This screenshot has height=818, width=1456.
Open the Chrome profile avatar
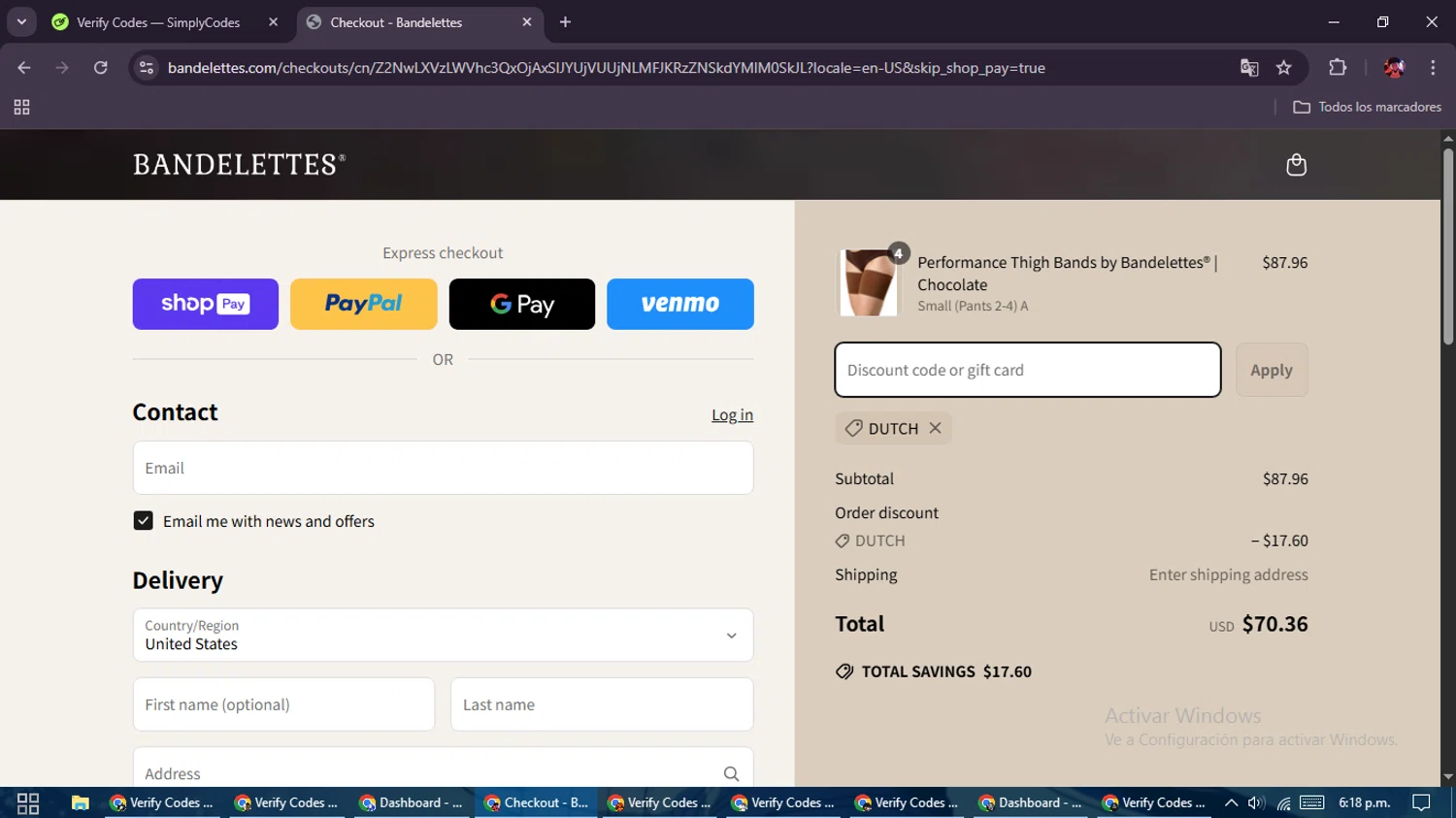coord(1394,68)
